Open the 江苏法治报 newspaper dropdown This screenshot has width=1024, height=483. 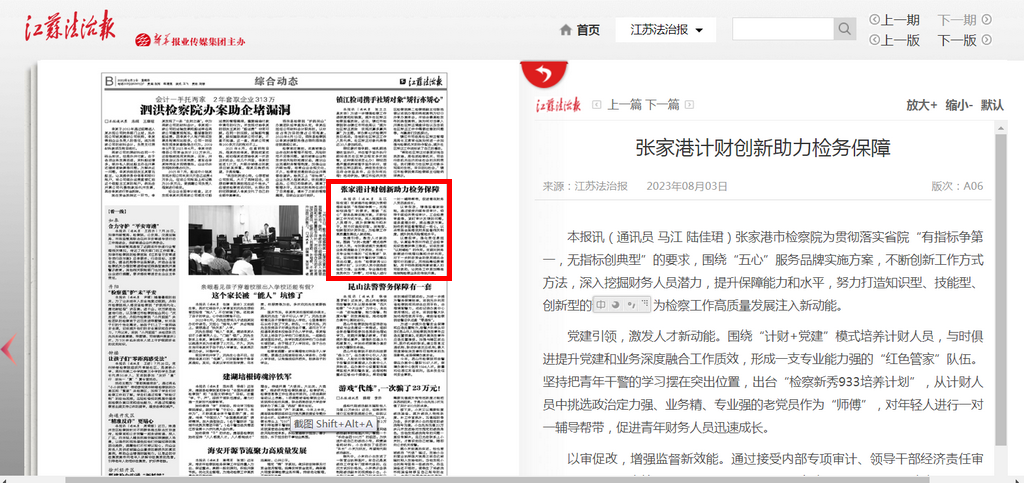click(666, 30)
